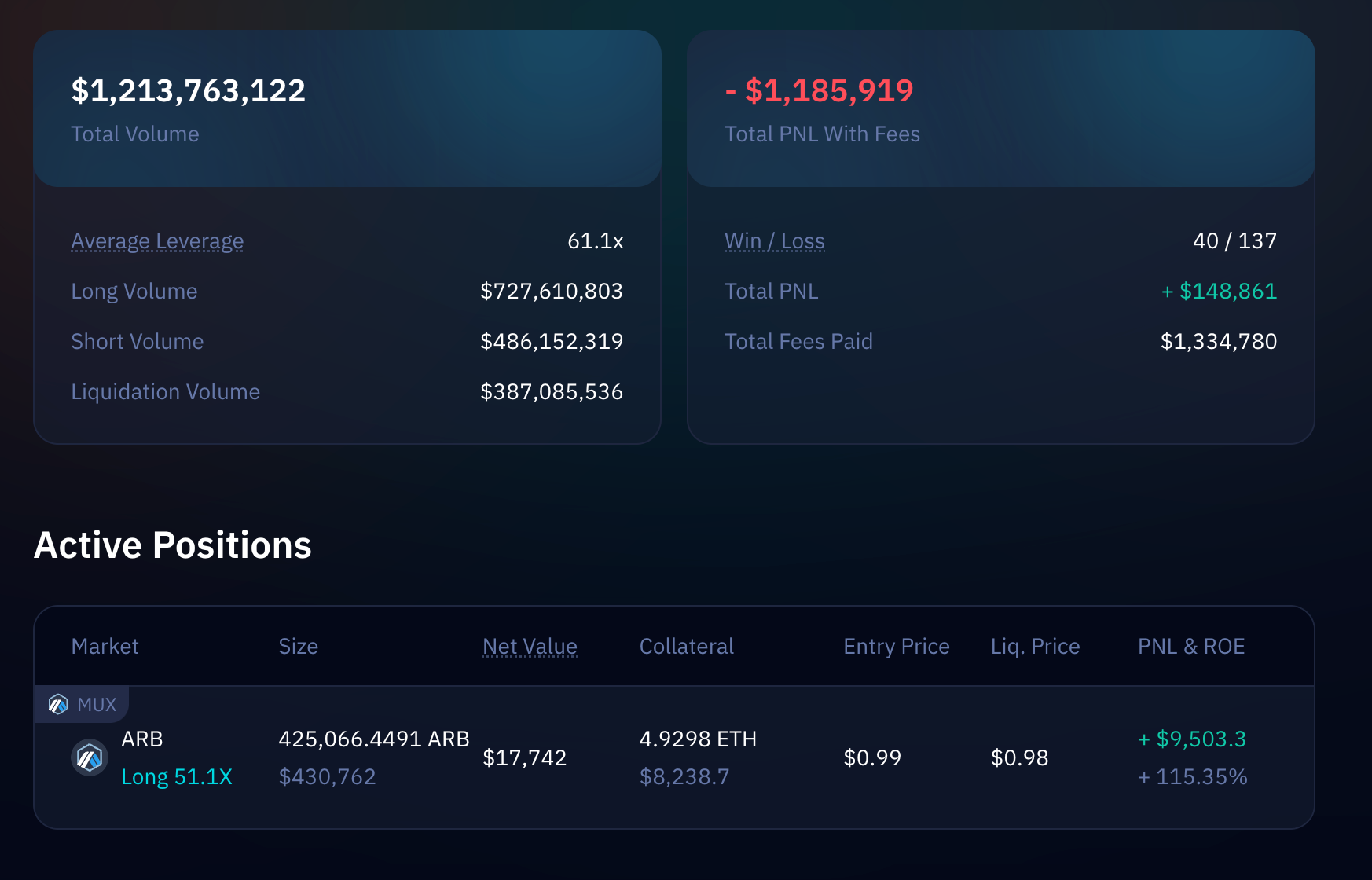The width and height of the screenshot is (1372, 880).
Task: Click the Total Fees Paid amount
Action: tap(1219, 341)
